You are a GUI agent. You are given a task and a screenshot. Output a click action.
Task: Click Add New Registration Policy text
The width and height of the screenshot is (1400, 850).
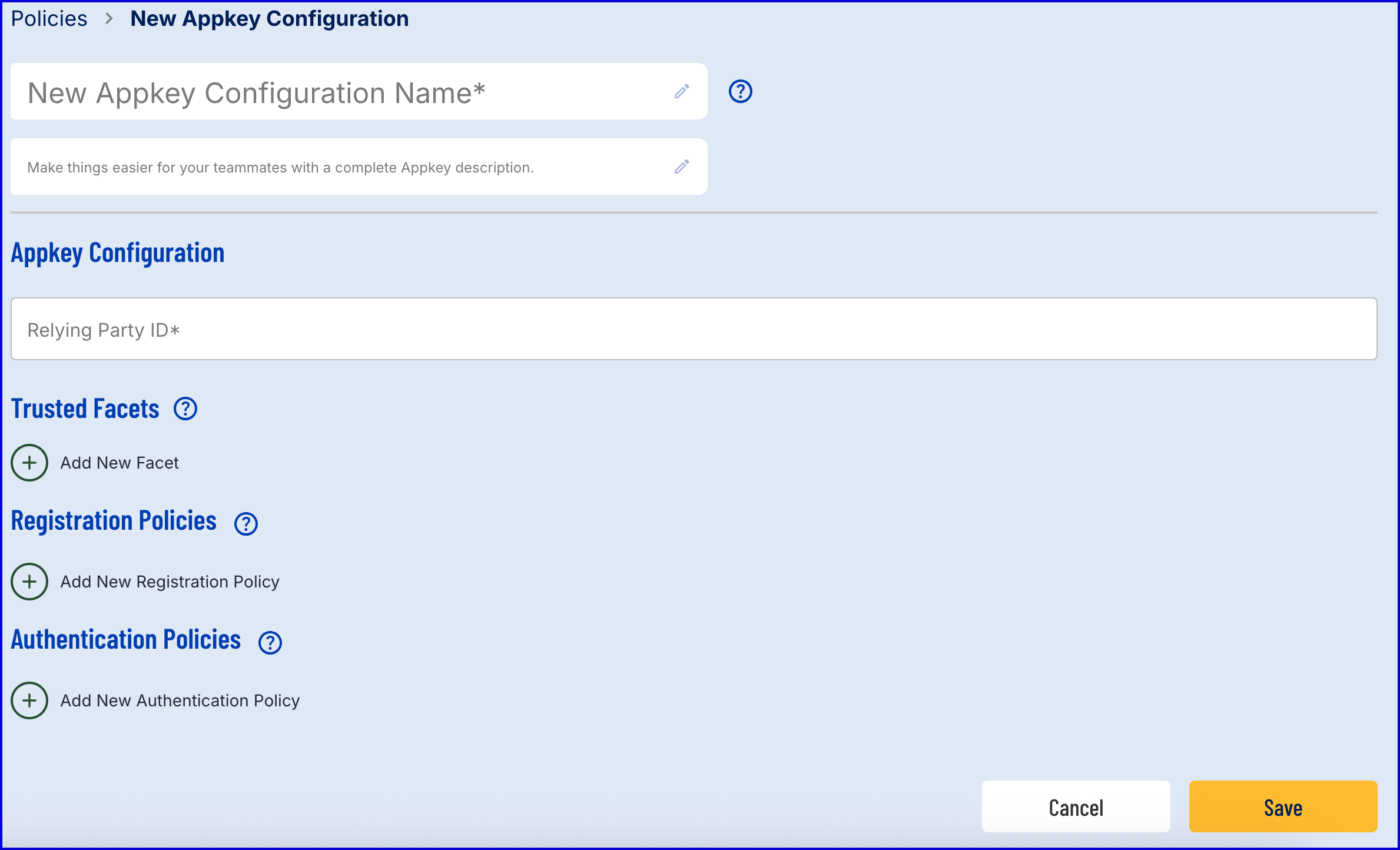click(170, 582)
